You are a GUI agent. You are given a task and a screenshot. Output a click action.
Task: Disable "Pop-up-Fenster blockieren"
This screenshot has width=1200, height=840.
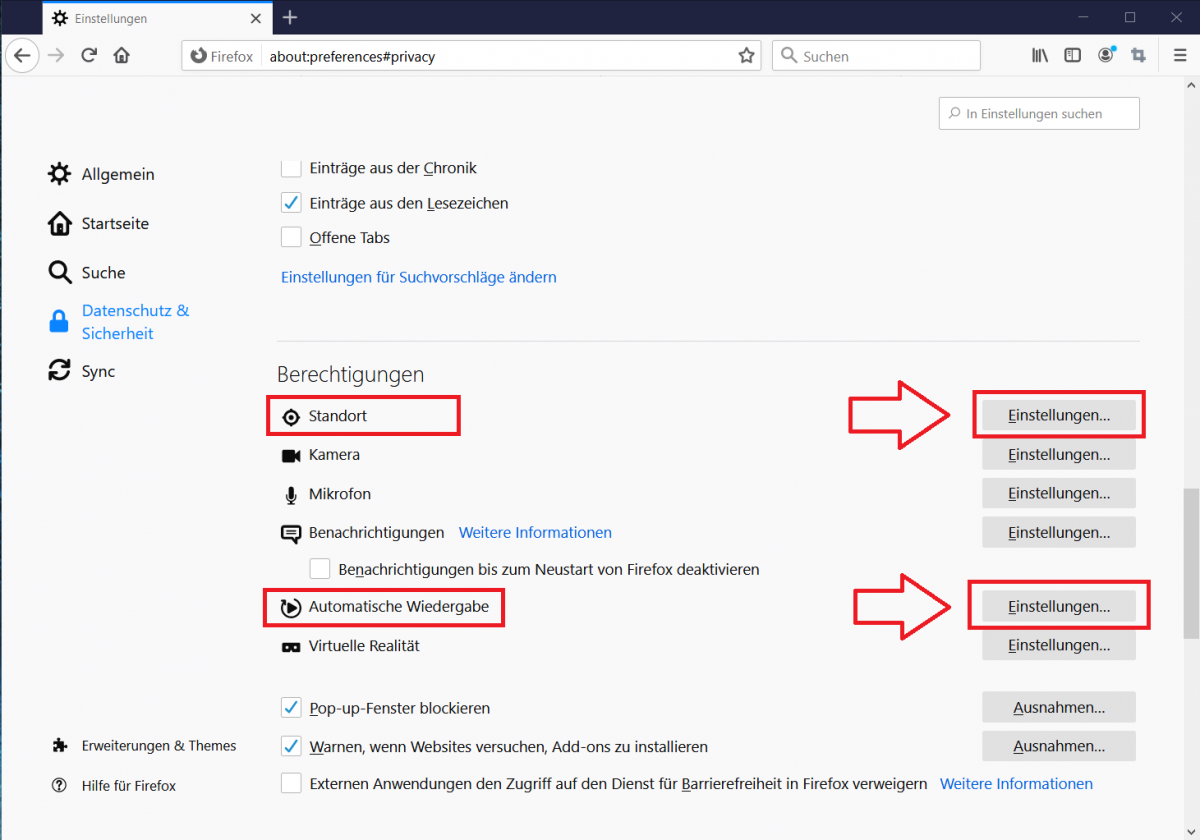pos(291,707)
